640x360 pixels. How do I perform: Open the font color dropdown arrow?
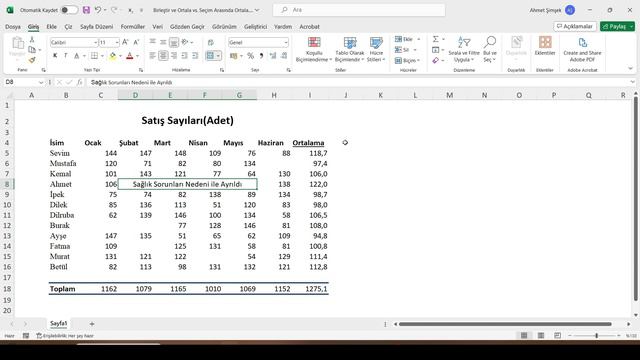click(138, 56)
